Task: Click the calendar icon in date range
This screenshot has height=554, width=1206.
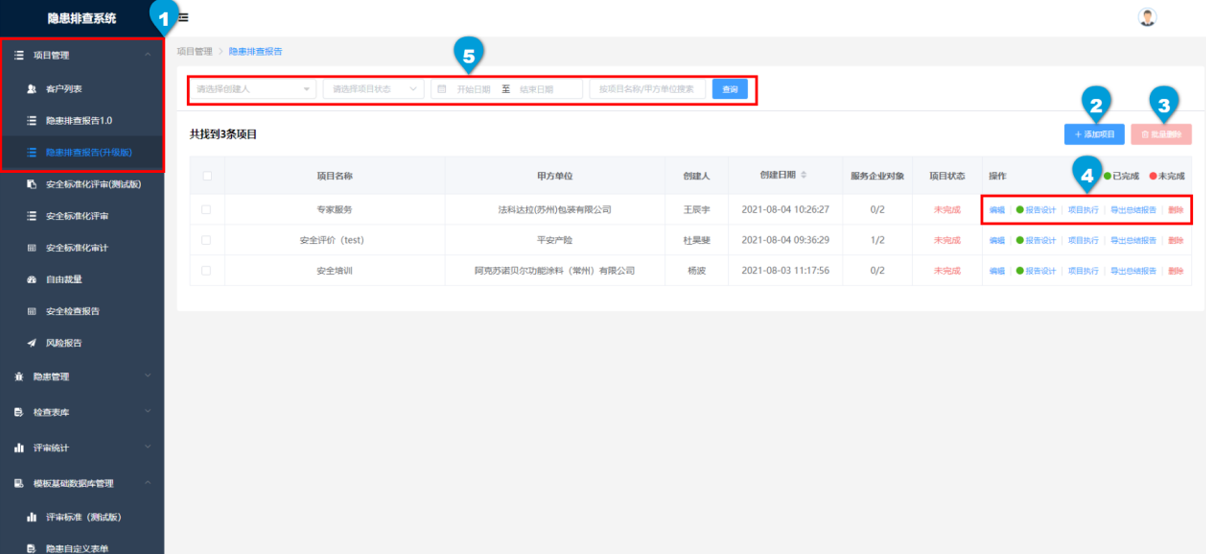Action: click(442, 89)
